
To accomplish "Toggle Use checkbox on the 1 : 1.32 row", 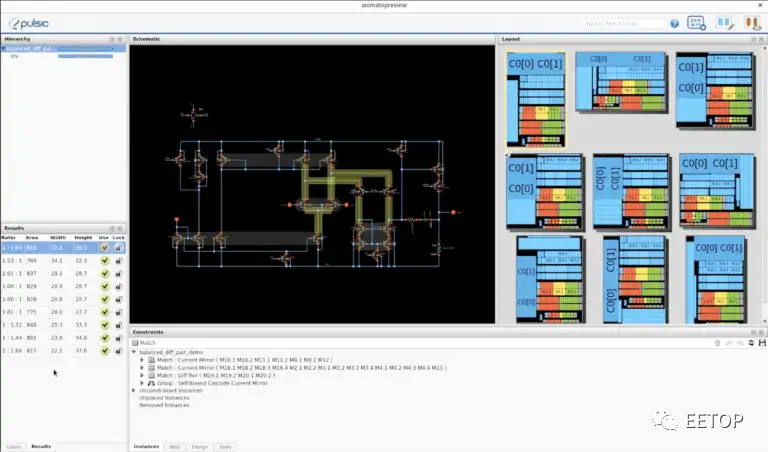I will [x=104, y=325].
